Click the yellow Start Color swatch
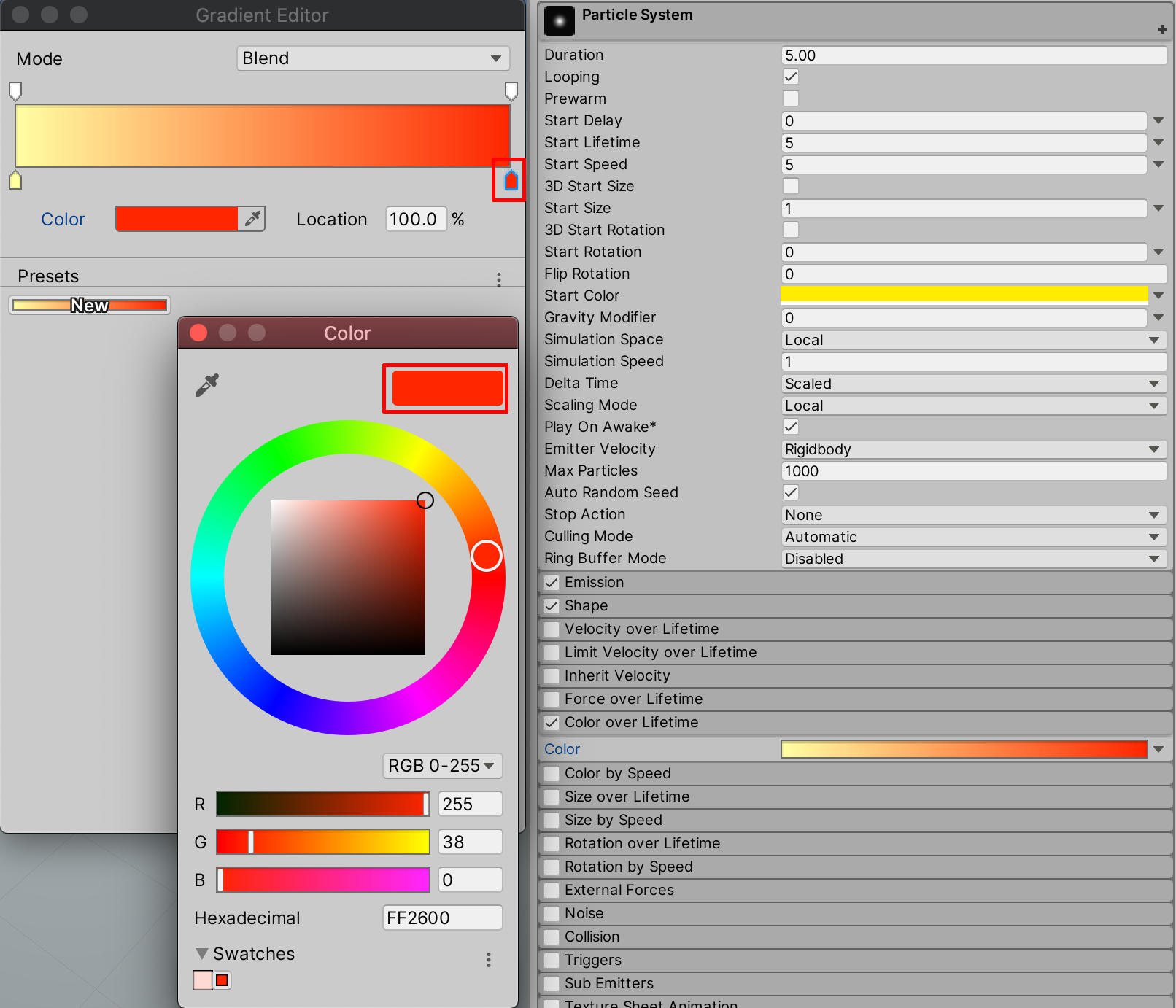The height and width of the screenshot is (1008, 1176). tap(964, 295)
